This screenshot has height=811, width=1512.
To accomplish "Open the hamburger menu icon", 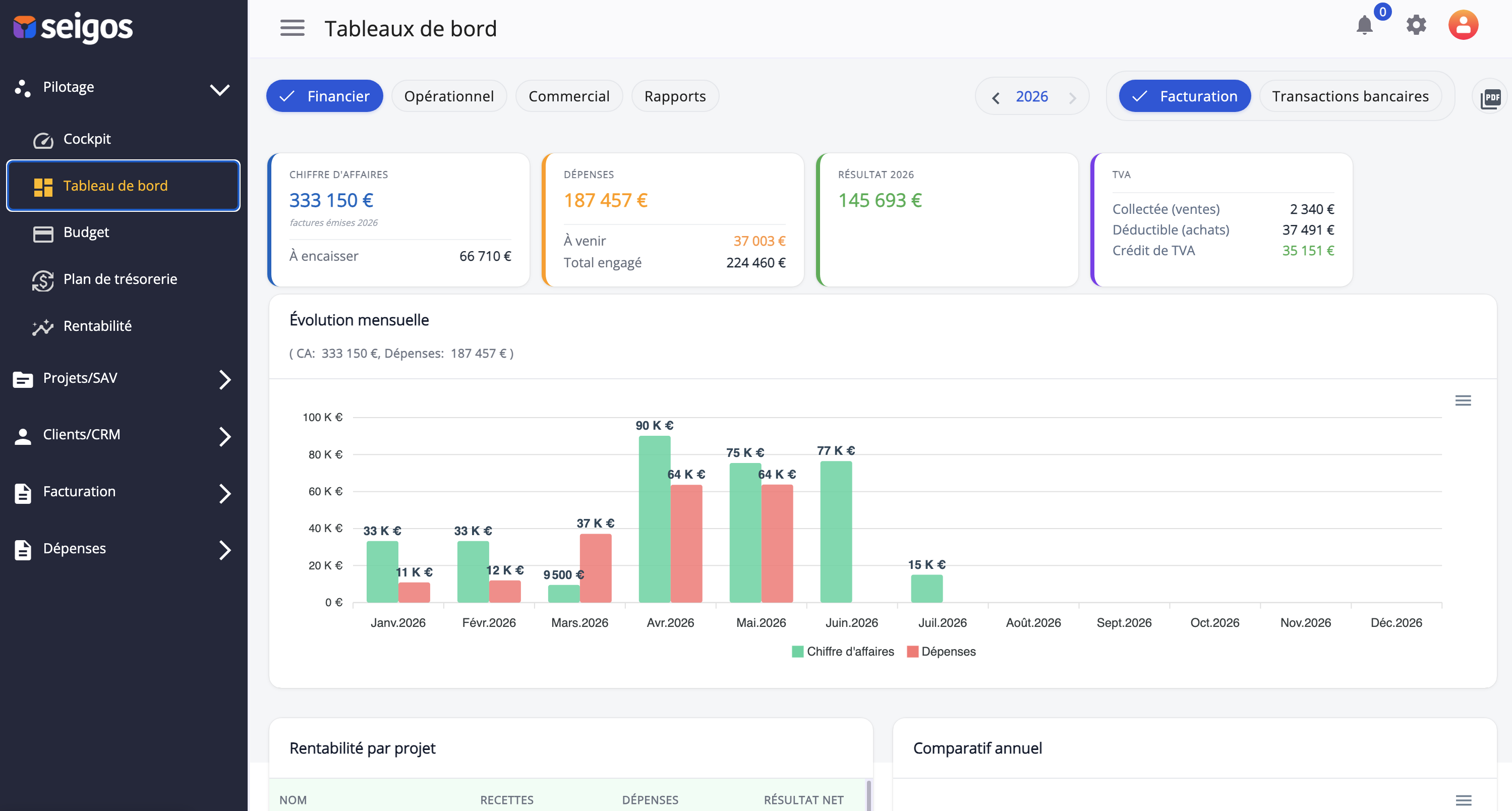I will click(x=292, y=28).
